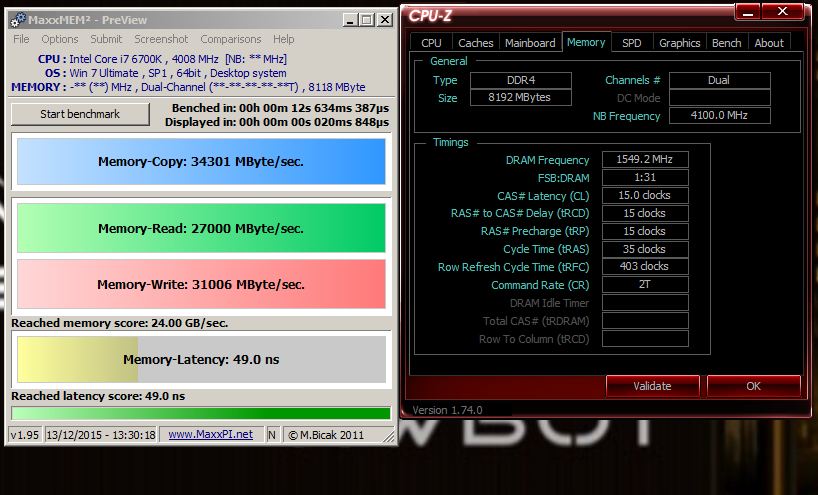Click the empty DC Mode field

click(719, 98)
